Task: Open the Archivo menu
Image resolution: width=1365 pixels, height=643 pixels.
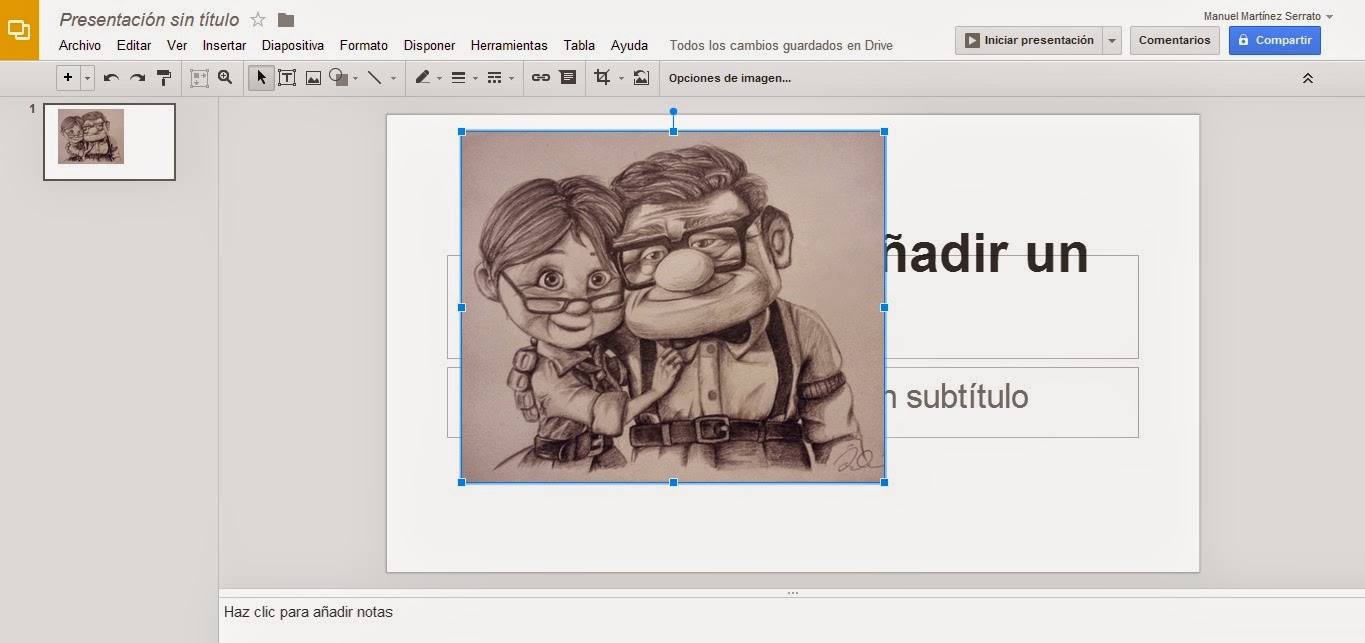Action: [80, 45]
